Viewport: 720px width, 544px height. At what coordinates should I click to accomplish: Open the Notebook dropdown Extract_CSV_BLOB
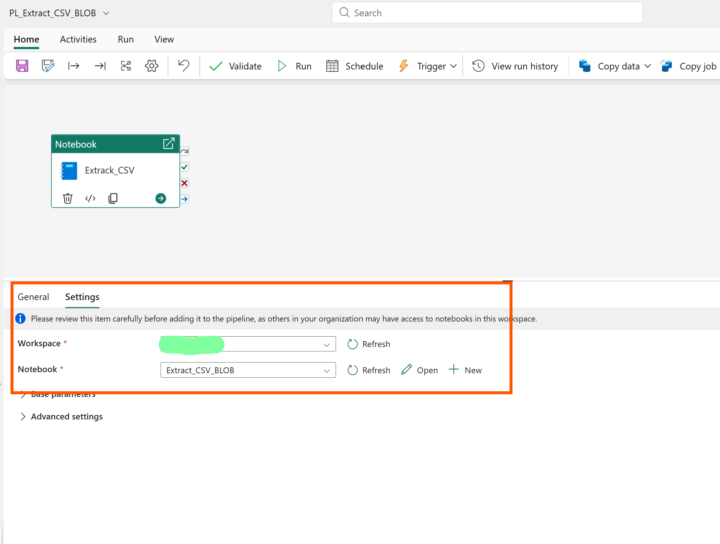pos(248,370)
